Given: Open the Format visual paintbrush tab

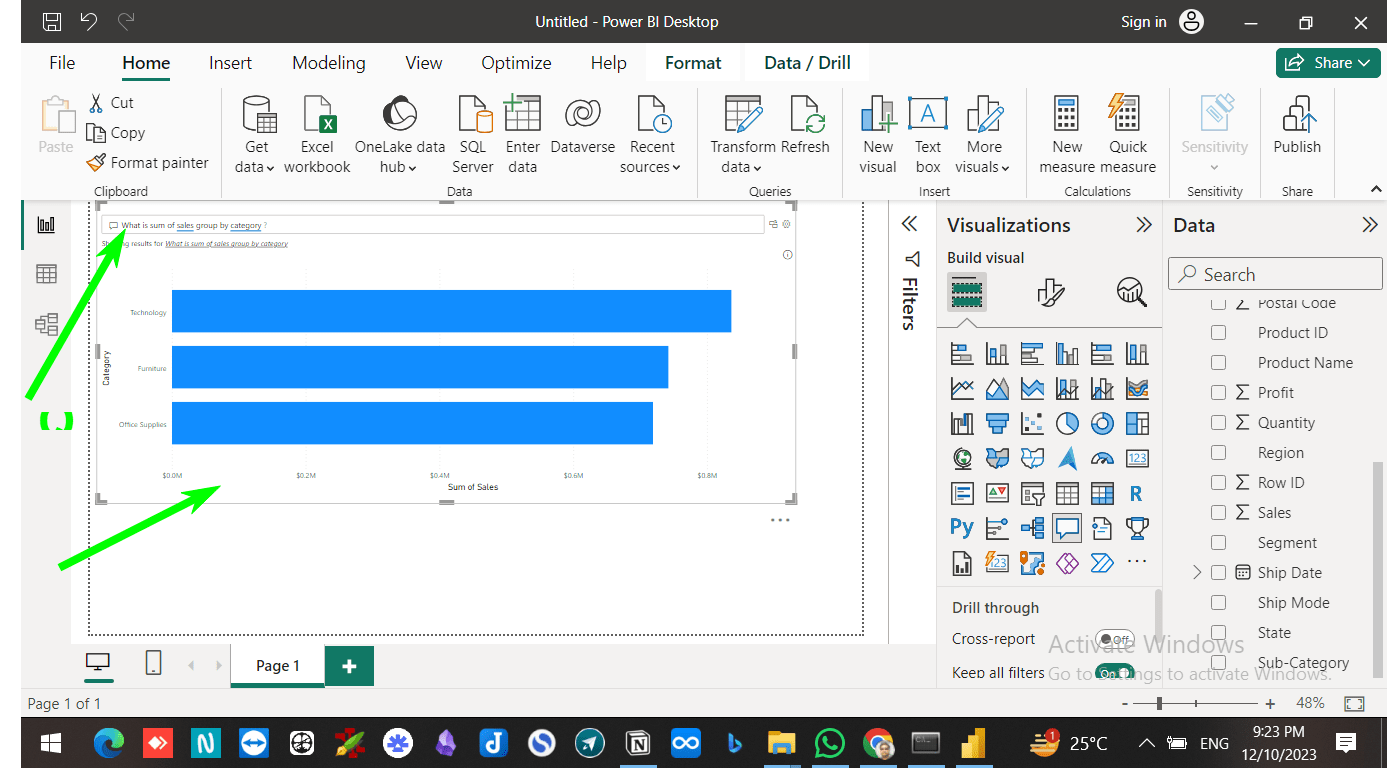Looking at the screenshot, I should [x=1049, y=292].
